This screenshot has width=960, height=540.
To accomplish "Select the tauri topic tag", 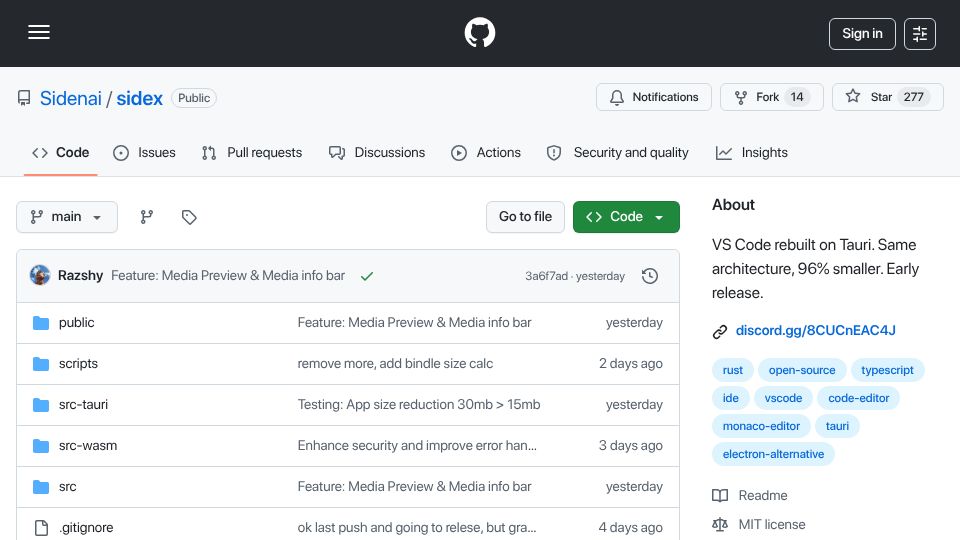I will (x=837, y=426).
